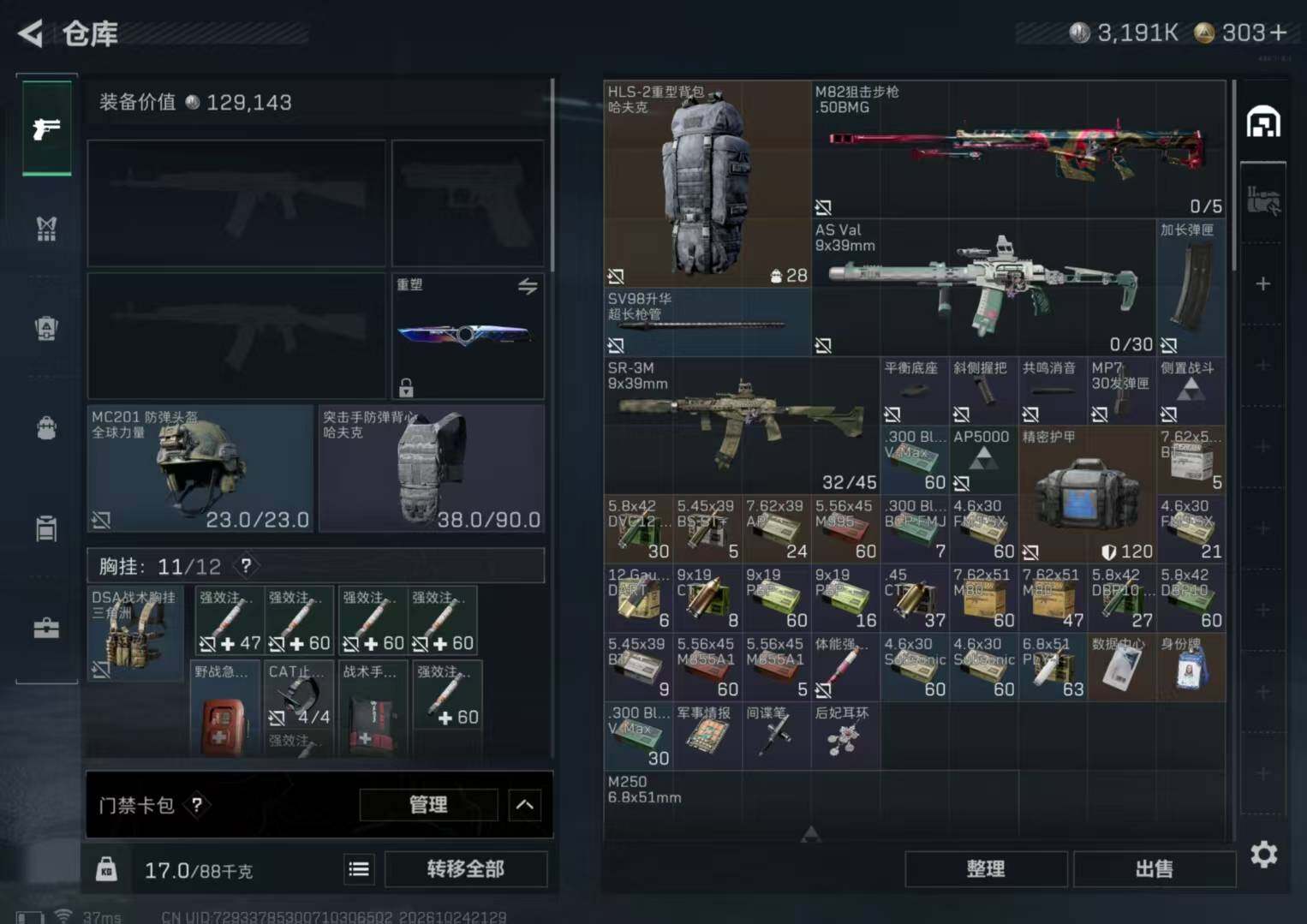Viewport: 1307px width, 924px height.
Task: Select the SR-3M 9x39mm rifle
Action: pyautogui.click(x=742, y=426)
